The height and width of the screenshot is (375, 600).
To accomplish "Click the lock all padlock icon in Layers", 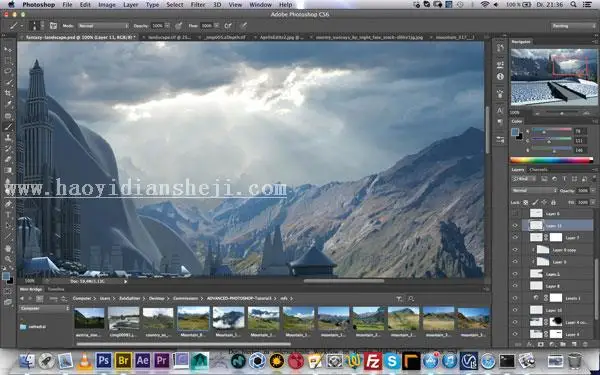I will click(x=553, y=202).
